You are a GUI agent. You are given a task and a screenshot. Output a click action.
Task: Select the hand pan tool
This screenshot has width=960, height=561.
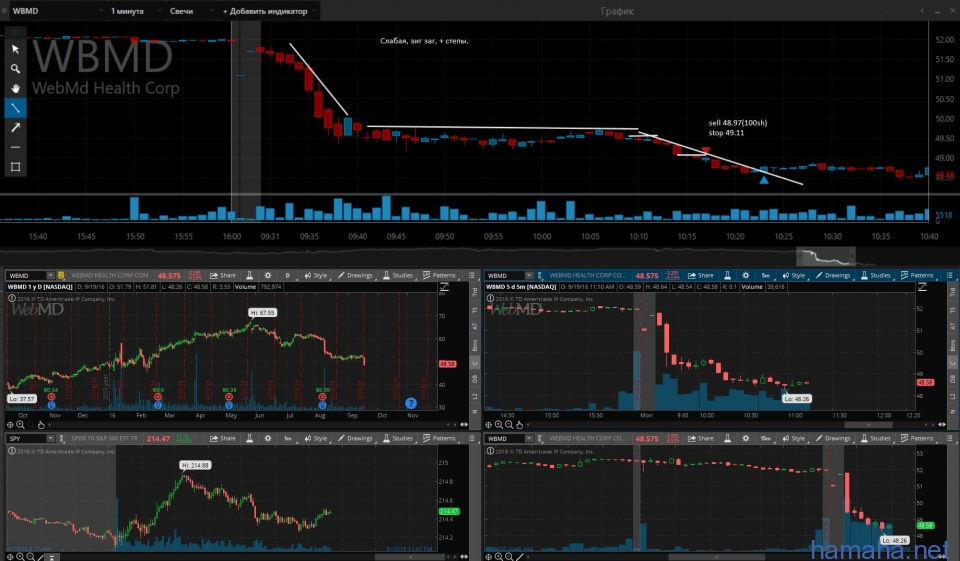tap(15, 88)
